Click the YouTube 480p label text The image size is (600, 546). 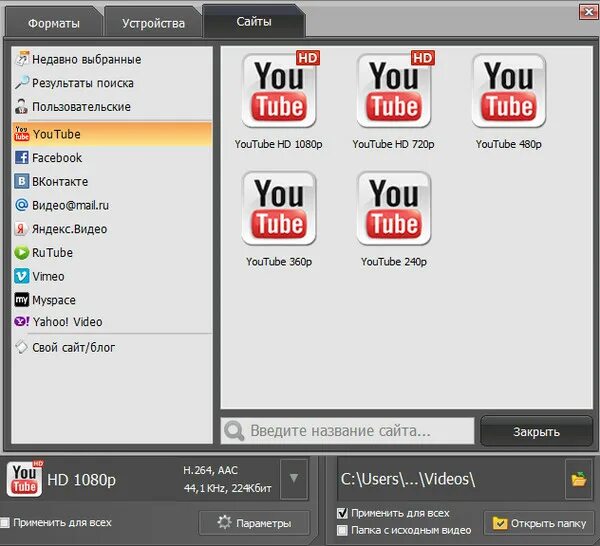coord(509,144)
